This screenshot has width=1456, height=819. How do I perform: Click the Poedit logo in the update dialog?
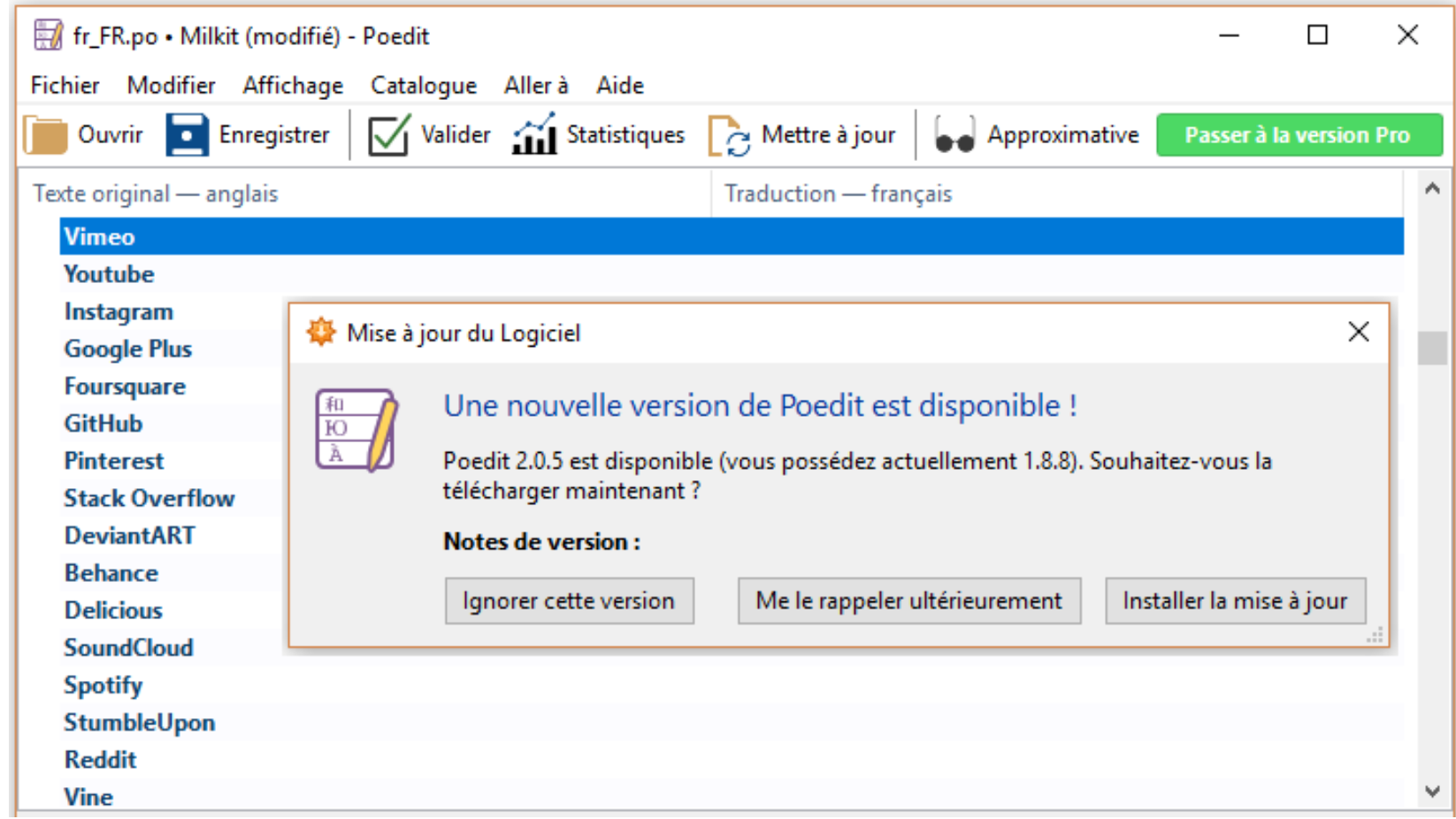(x=357, y=430)
